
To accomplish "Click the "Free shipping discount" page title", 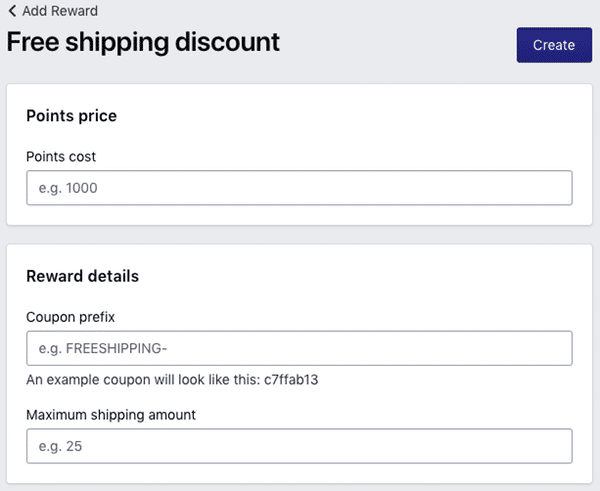I will pyautogui.click(x=143, y=42).
